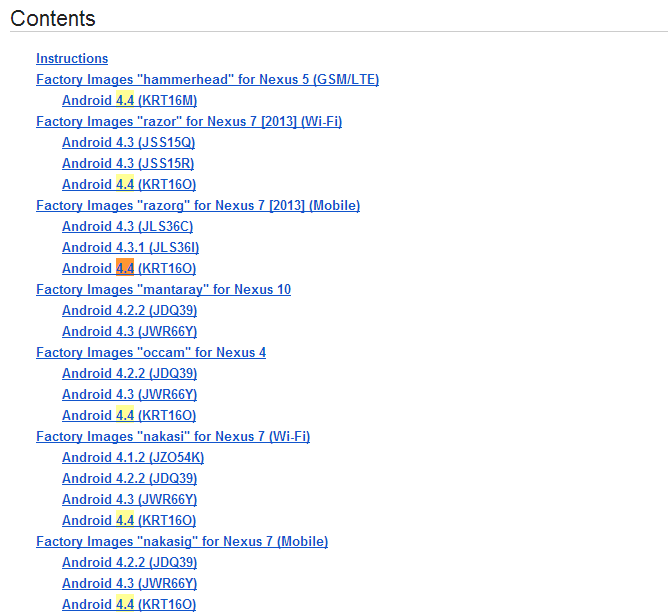The image size is (668, 613).
Task: Open Factory Images "nakasi" for Nexus 7 (Wi-Fi)
Action: (x=173, y=436)
